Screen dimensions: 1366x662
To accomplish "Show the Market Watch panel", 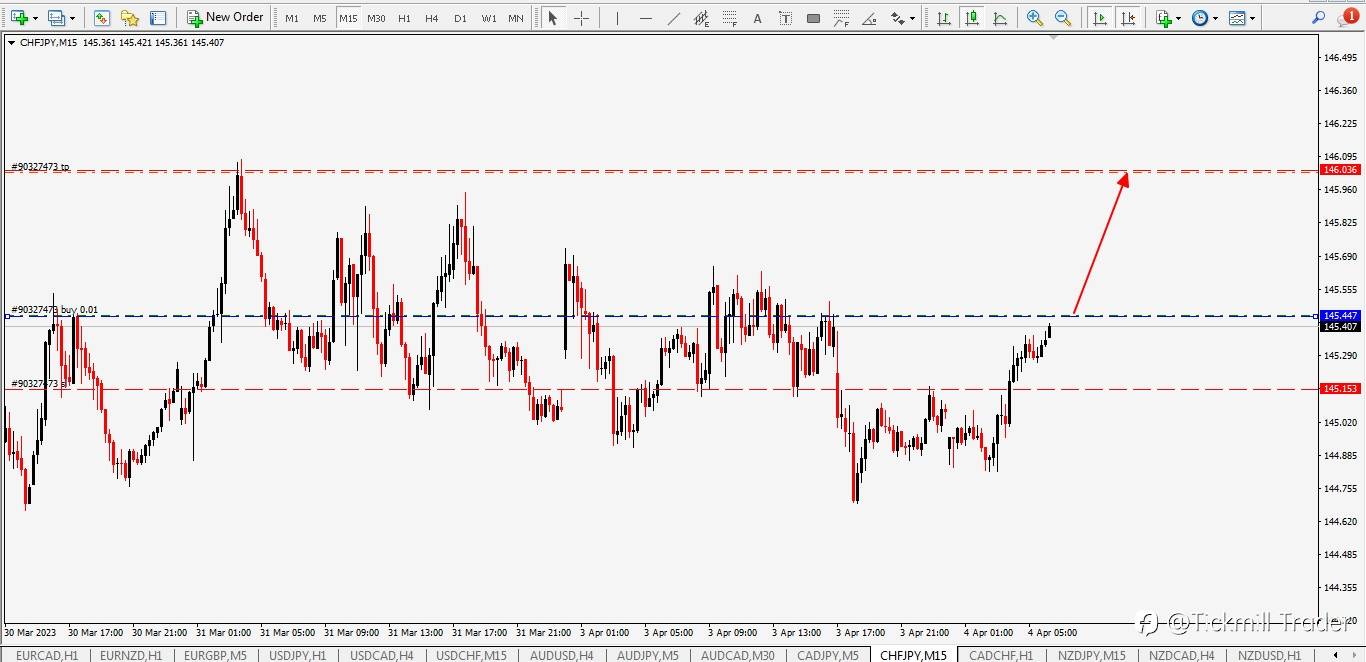I will tap(101, 18).
